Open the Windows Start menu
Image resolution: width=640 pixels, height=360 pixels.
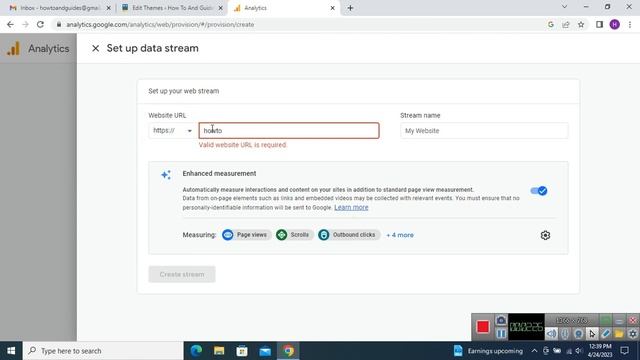pyautogui.click(x=11, y=351)
